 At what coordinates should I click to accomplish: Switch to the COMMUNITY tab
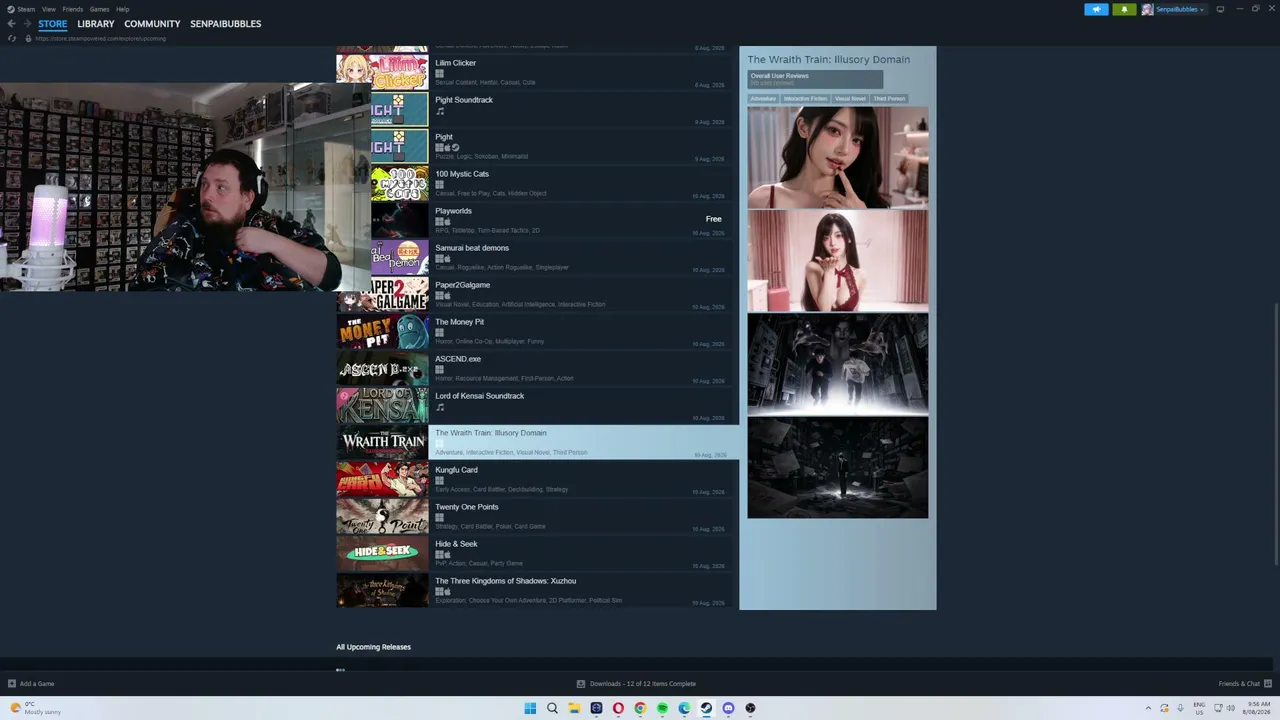(x=152, y=24)
